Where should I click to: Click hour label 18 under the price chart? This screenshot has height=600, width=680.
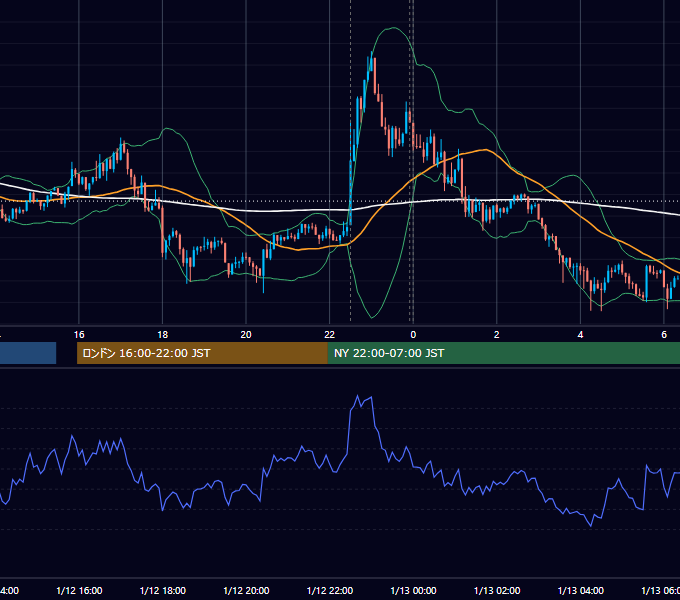pyautogui.click(x=163, y=335)
